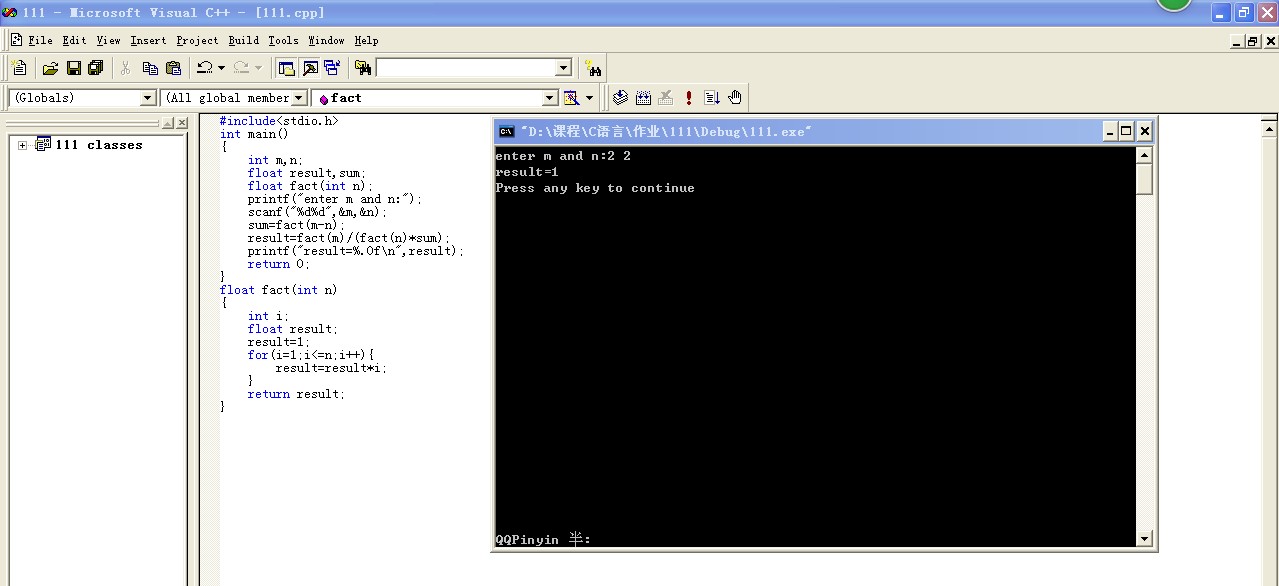Click the Stop Build icon

coord(666,98)
